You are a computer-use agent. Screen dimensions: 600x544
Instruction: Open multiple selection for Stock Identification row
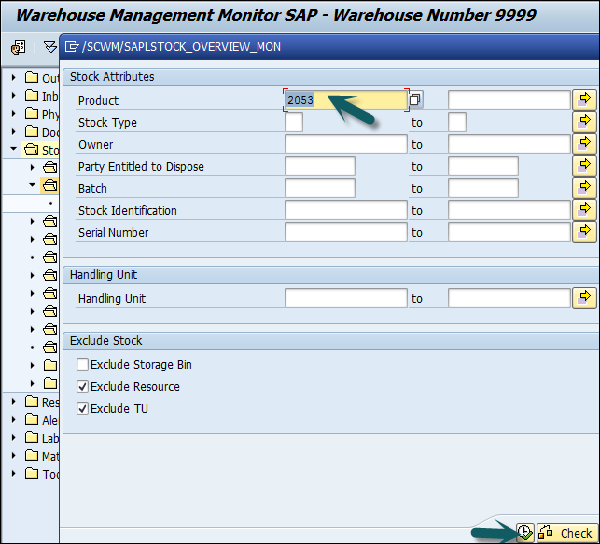tap(584, 210)
